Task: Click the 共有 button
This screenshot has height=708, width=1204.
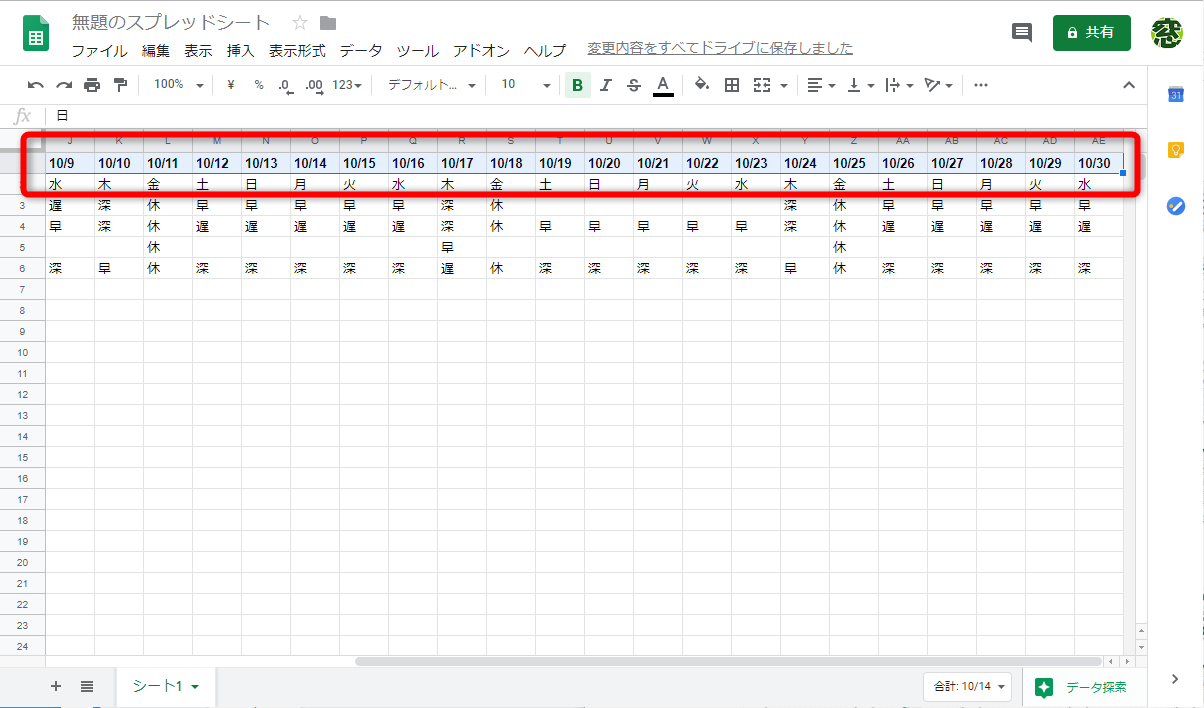Action: (1091, 31)
